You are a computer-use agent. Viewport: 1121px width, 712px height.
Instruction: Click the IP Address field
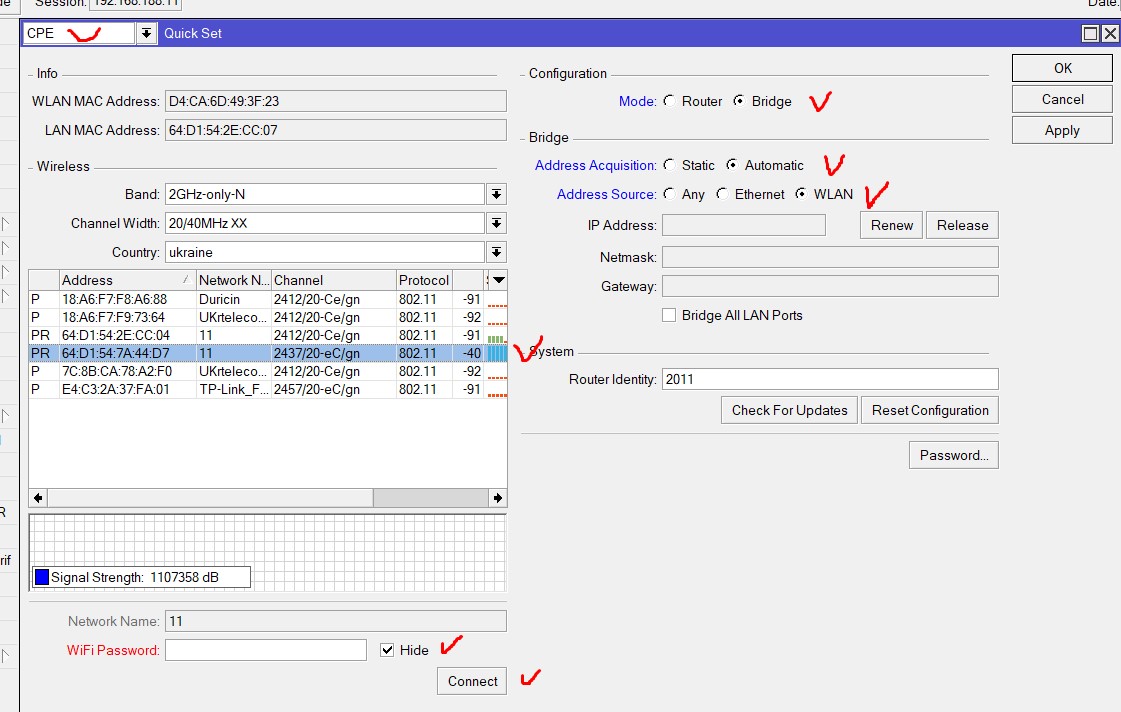coord(744,225)
